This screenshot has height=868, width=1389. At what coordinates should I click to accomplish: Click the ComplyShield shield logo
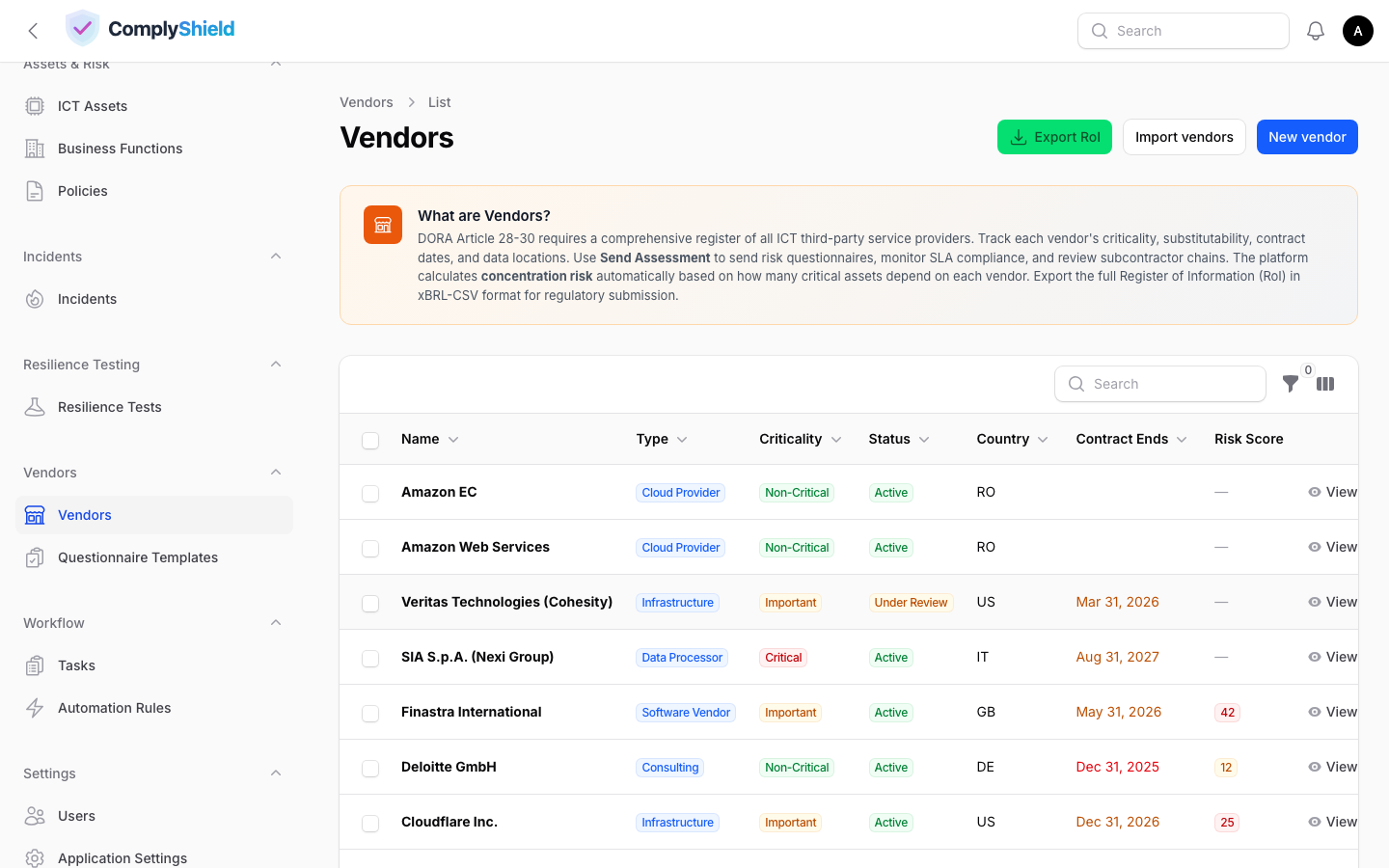tap(82, 29)
